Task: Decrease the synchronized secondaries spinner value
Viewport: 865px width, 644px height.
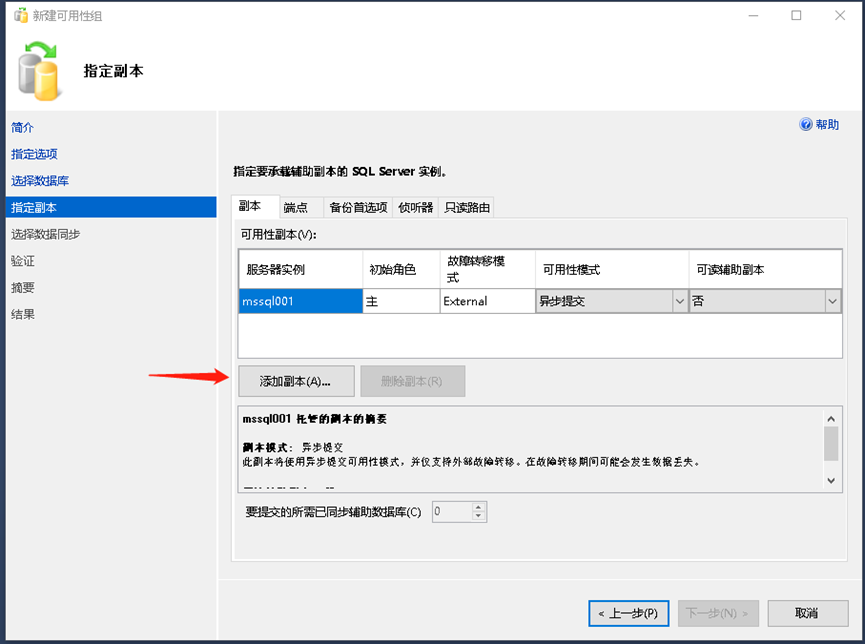Action: pyautogui.click(x=478, y=517)
